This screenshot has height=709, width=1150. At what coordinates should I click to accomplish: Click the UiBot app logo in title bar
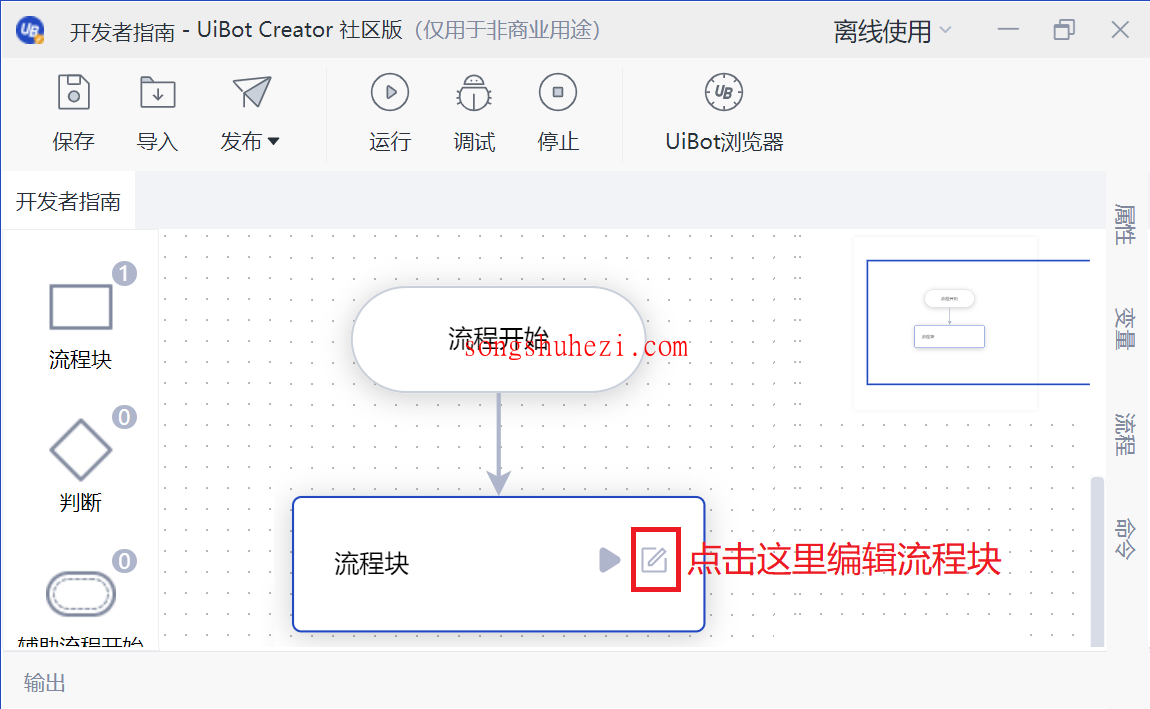30,30
